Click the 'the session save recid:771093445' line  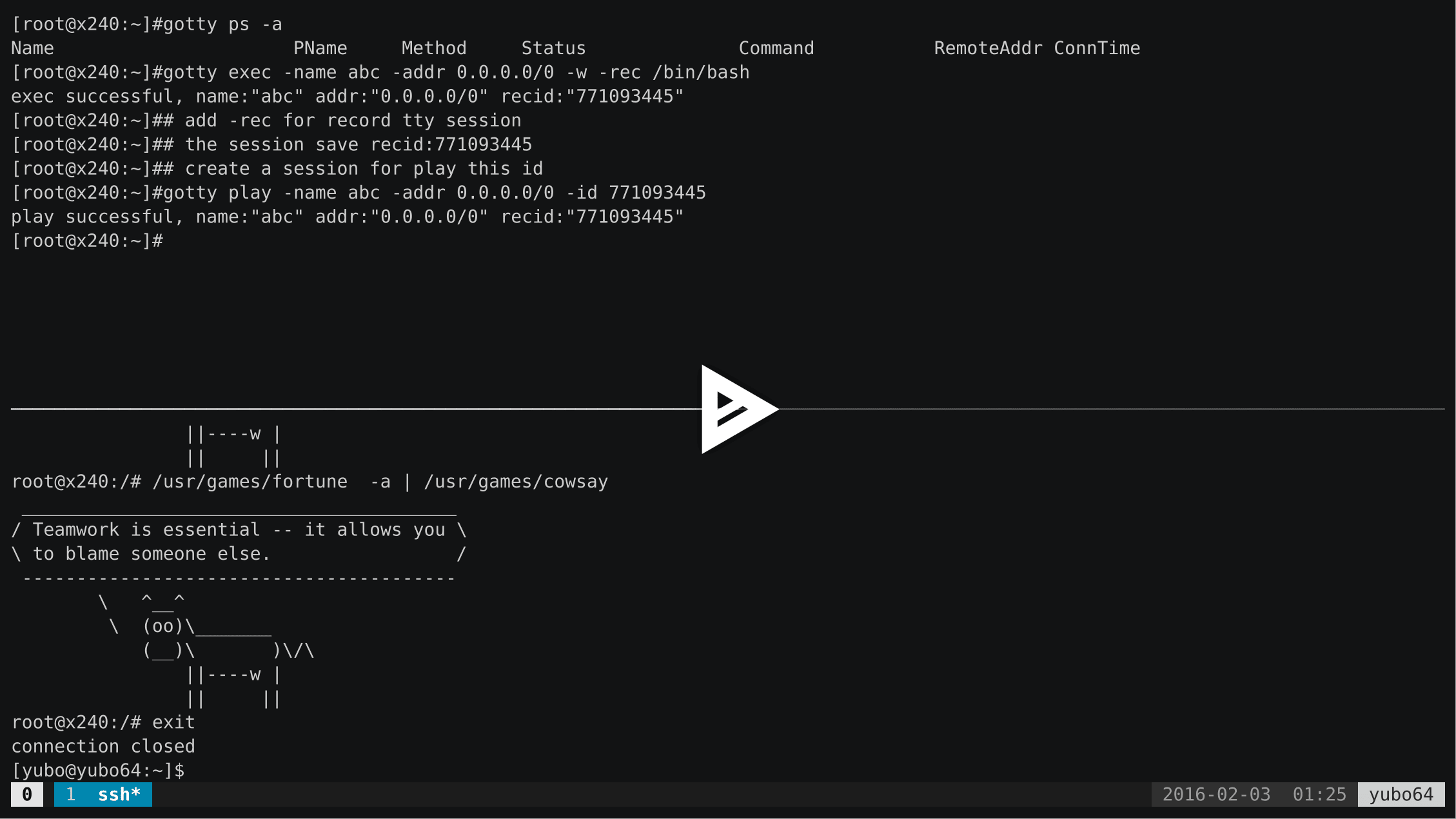coord(271,144)
